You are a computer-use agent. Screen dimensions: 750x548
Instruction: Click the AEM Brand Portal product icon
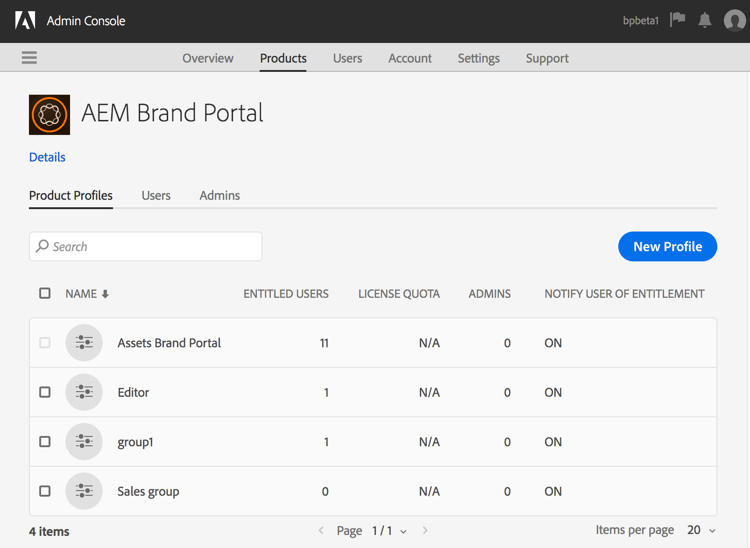point(49,115)
